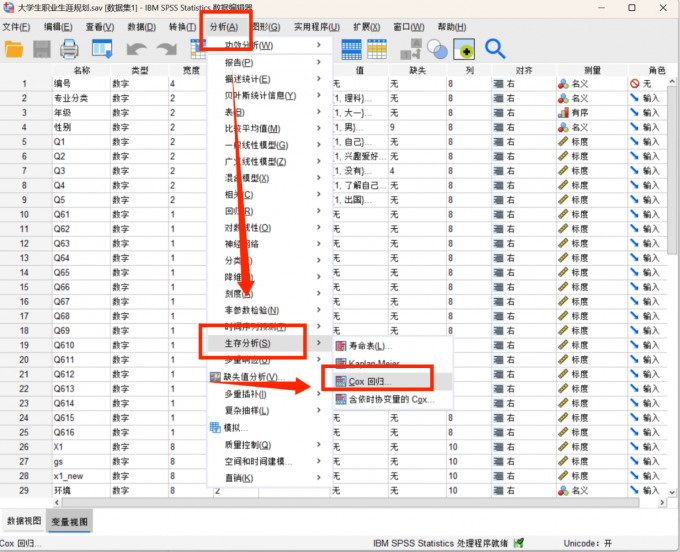The width and height of the screenshot is (680, 552).
Task: Select row header number 15
Action: tap(24, 287)
